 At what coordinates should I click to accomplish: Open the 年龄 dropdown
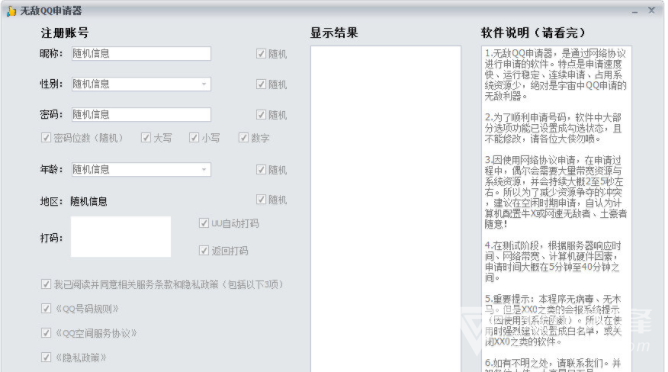click(x=141, y=170)
